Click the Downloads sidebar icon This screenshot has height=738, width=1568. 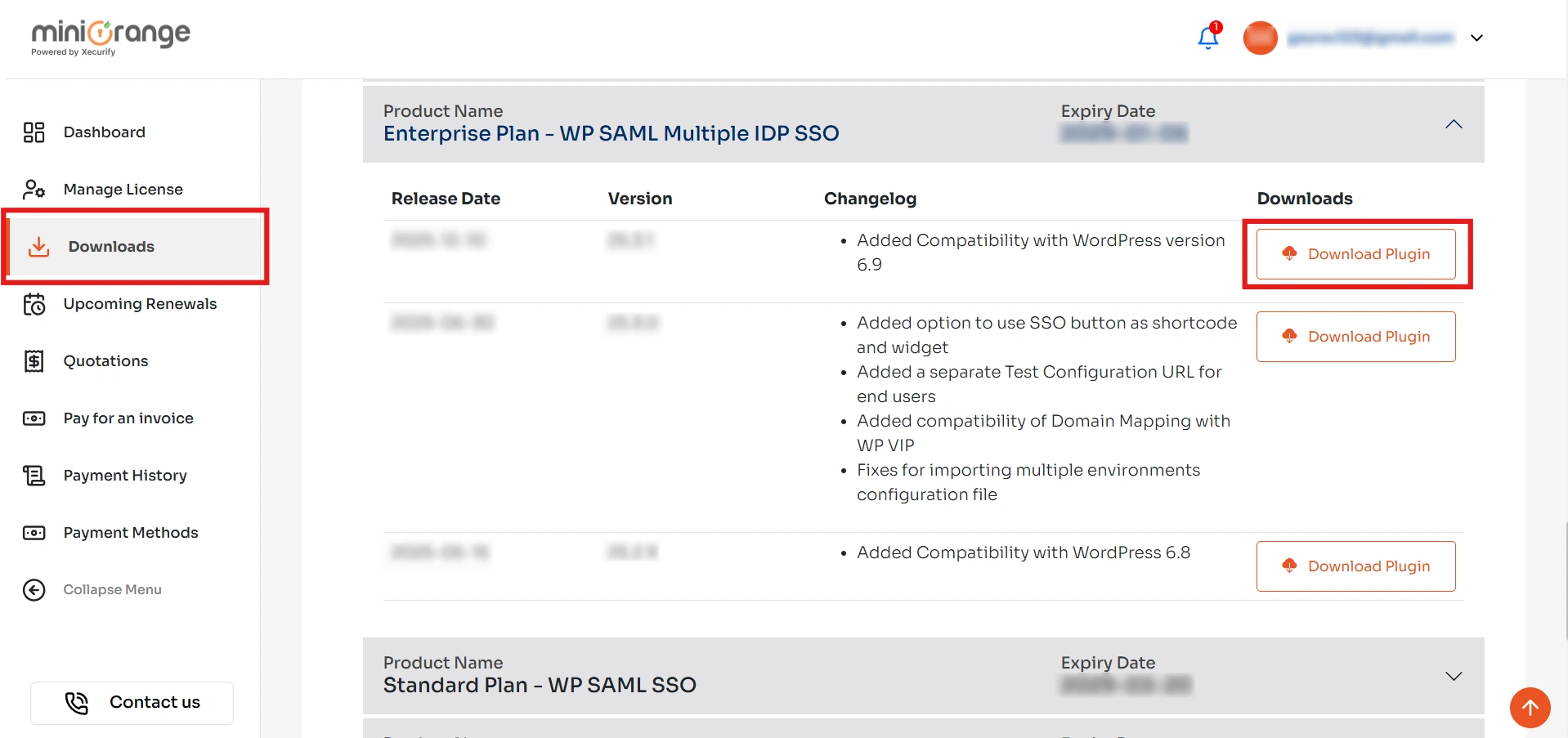point(38,246)
